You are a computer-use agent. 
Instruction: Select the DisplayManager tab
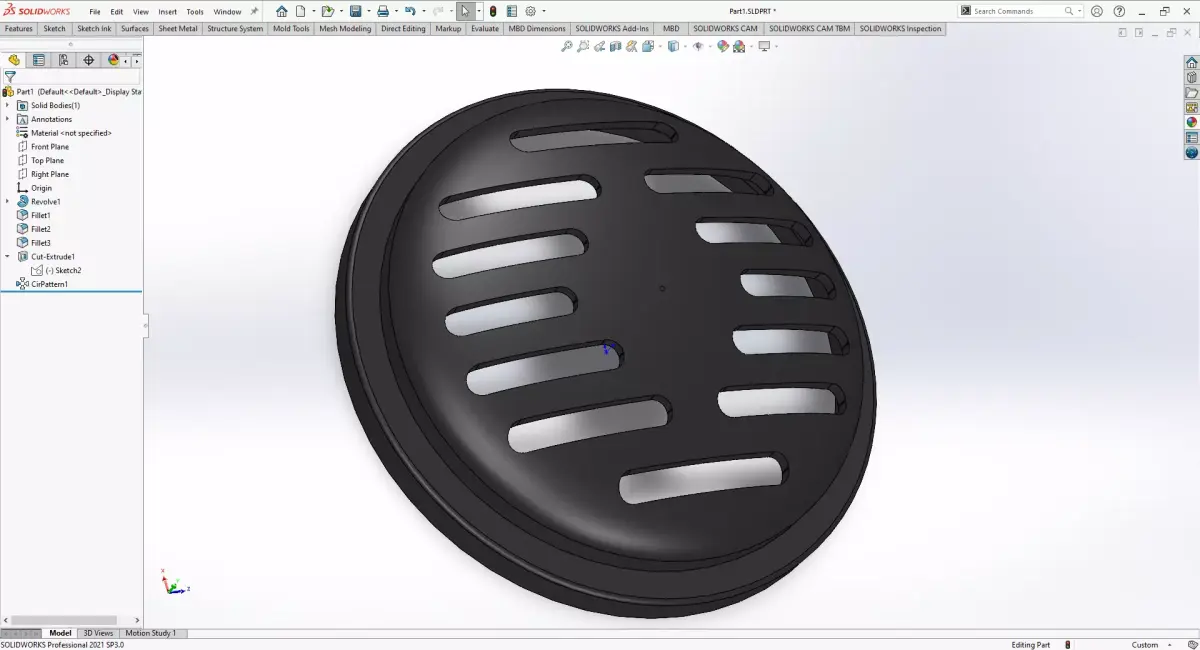tap(113, 59)
